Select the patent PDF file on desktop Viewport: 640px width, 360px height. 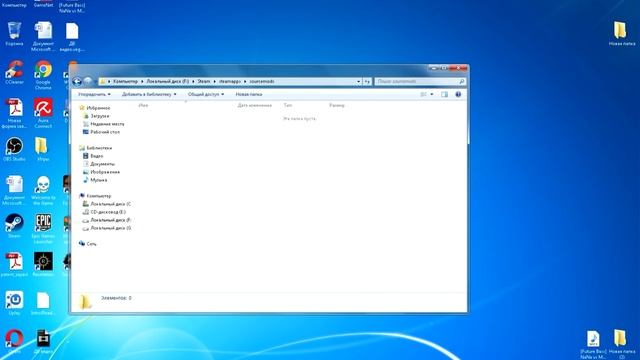14,264
